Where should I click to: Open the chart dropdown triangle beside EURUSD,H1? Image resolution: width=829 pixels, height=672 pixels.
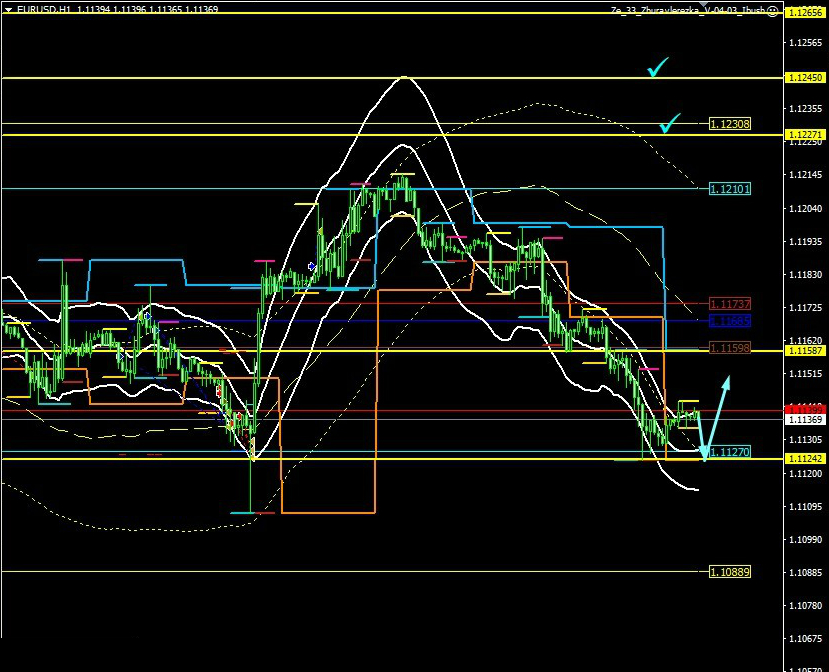tap(8, 9)
